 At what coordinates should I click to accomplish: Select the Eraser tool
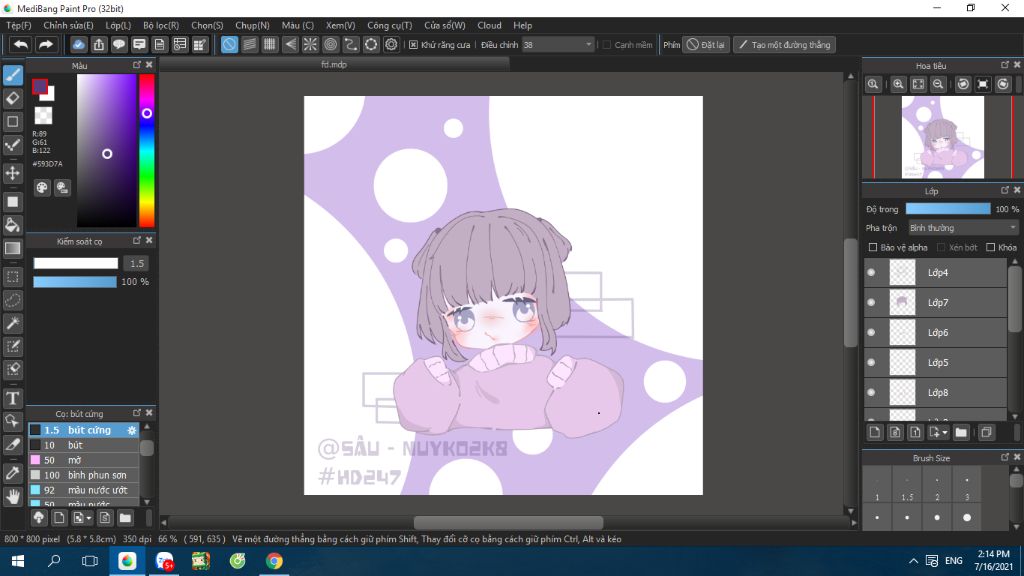12,99
